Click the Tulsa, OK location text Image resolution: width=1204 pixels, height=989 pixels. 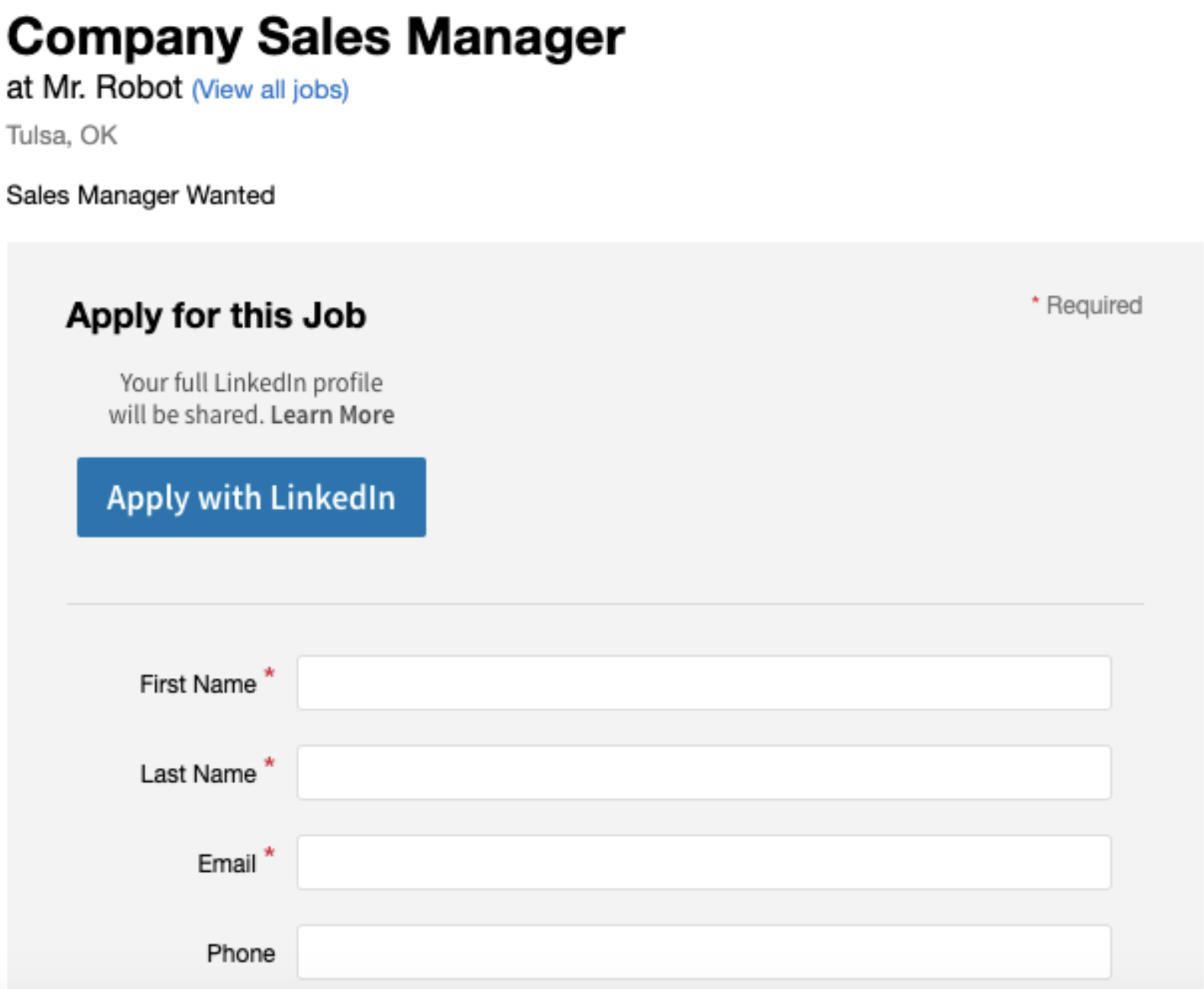pyautogui.click(x=62, y=136)
